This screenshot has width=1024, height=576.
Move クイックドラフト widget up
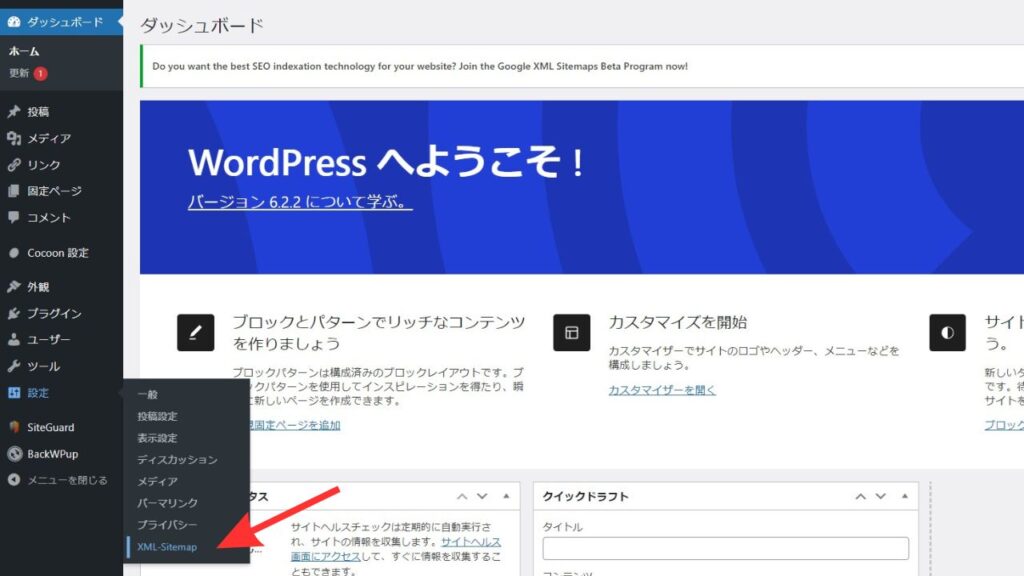tap(861, 496)
